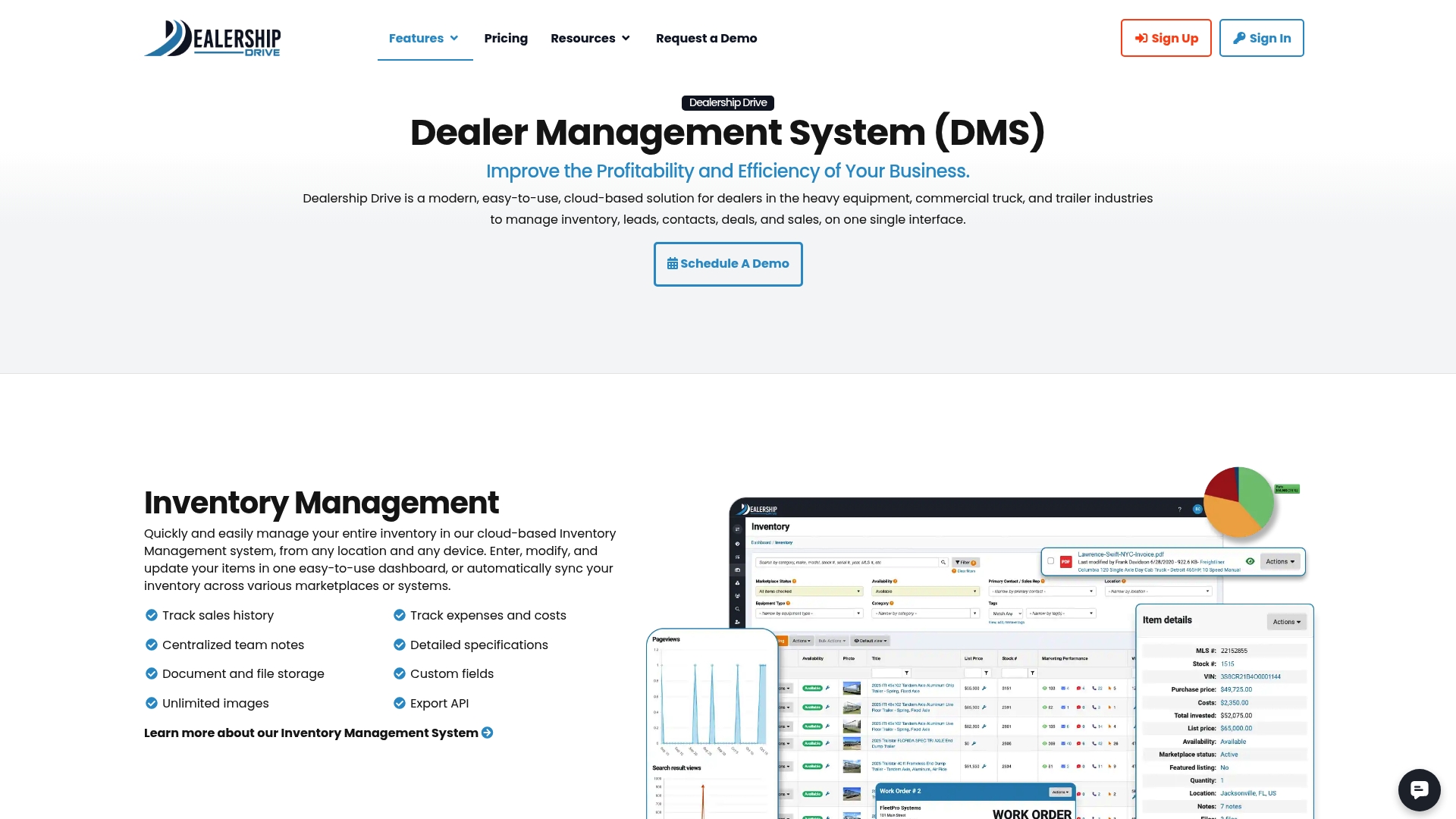Expand the Resources menu chevron
This screenshot has height=819, width=1456.
pos(626,38)
